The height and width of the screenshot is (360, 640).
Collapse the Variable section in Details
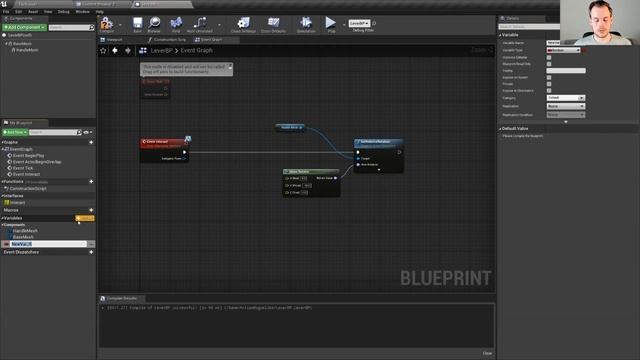click(x=500, y=35)
